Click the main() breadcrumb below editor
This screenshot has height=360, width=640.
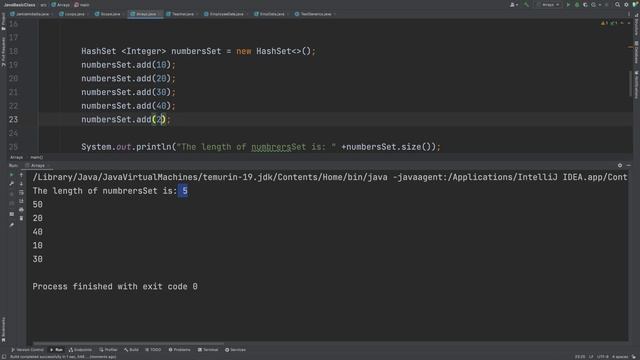pos(36,157)
